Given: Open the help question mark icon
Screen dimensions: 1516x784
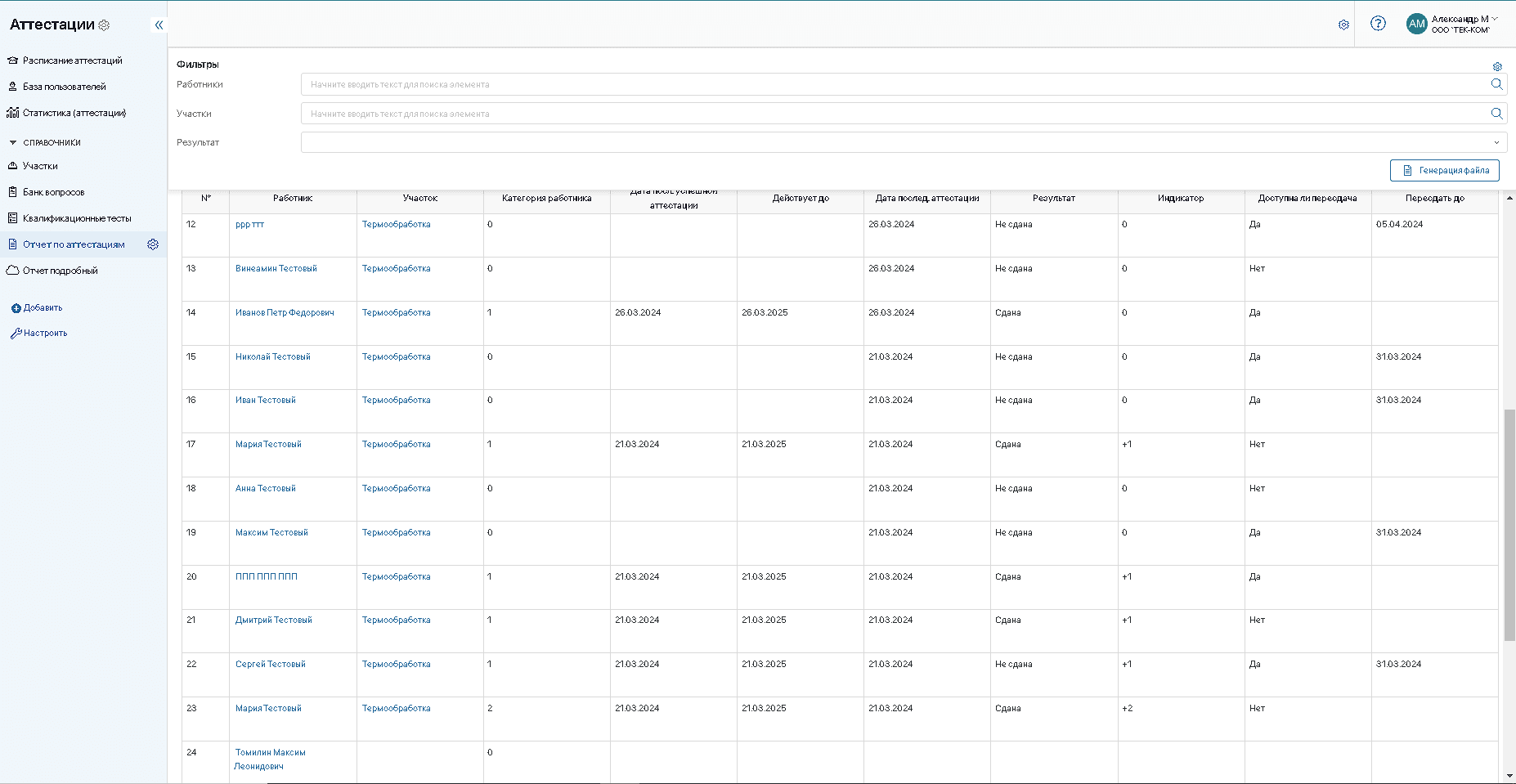Looking at the screenshot, I should (x=1378, y=24).
